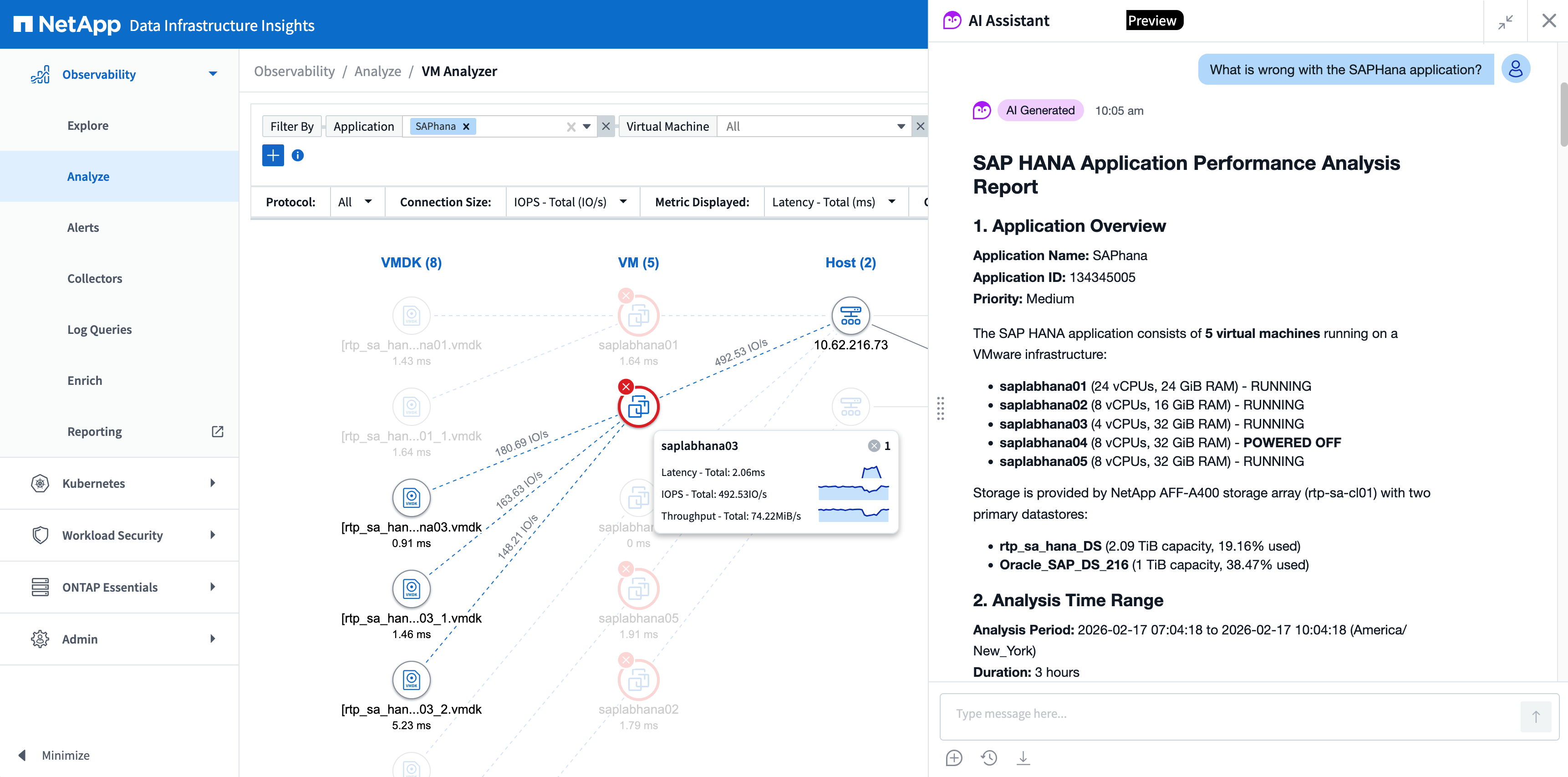Shrink the AI Assistant panel
Viewport: 1568px width, 777px height.
pos(1505,21)
